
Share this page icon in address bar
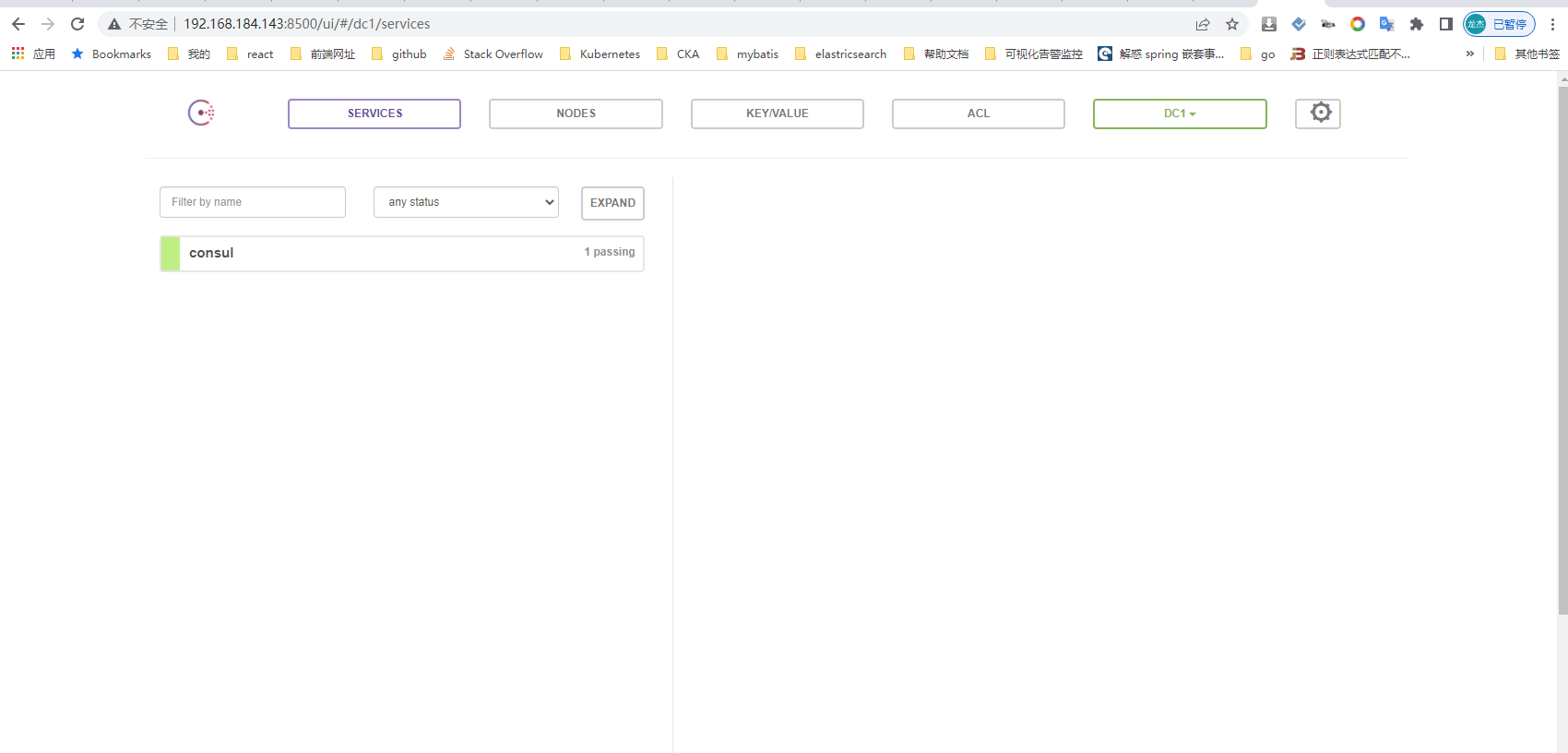[1203, 24]
